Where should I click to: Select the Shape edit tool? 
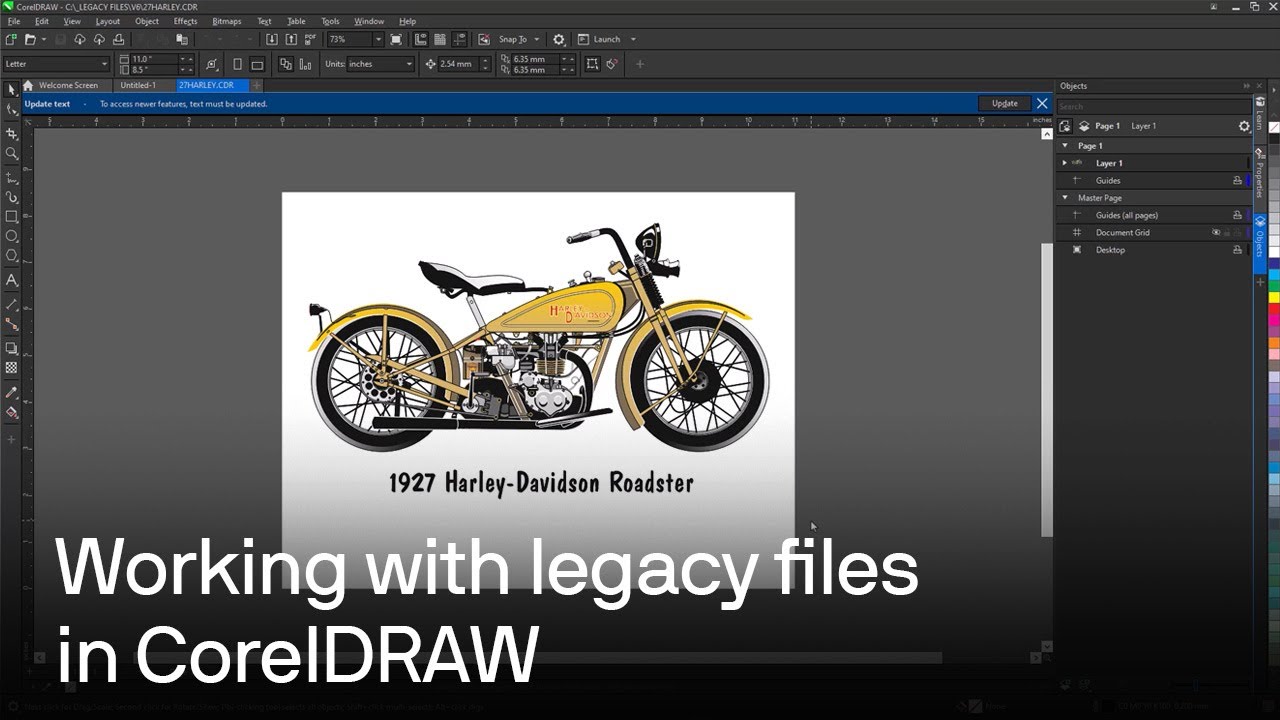[x=11, y=108]
